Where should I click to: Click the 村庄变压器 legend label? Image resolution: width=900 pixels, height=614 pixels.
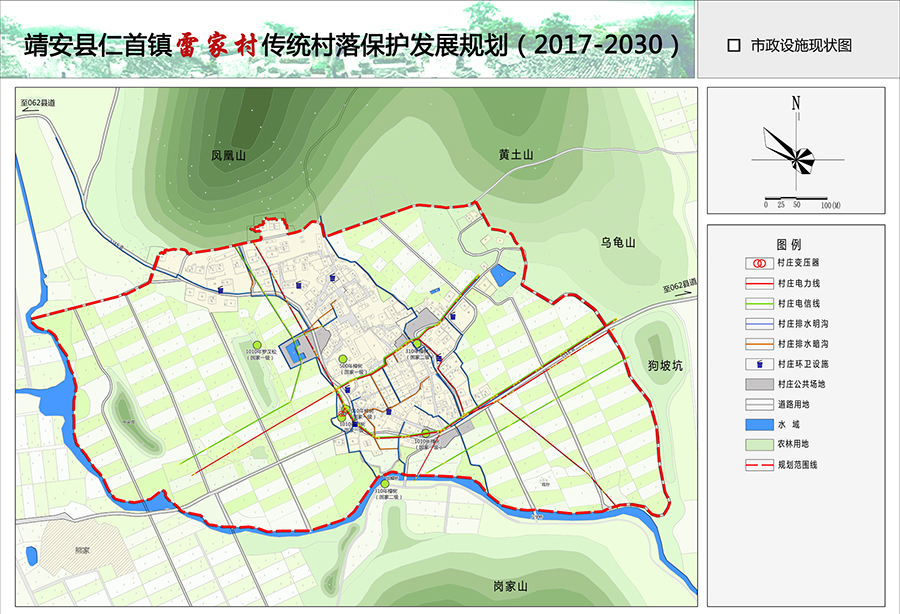[x=798, y=263]
